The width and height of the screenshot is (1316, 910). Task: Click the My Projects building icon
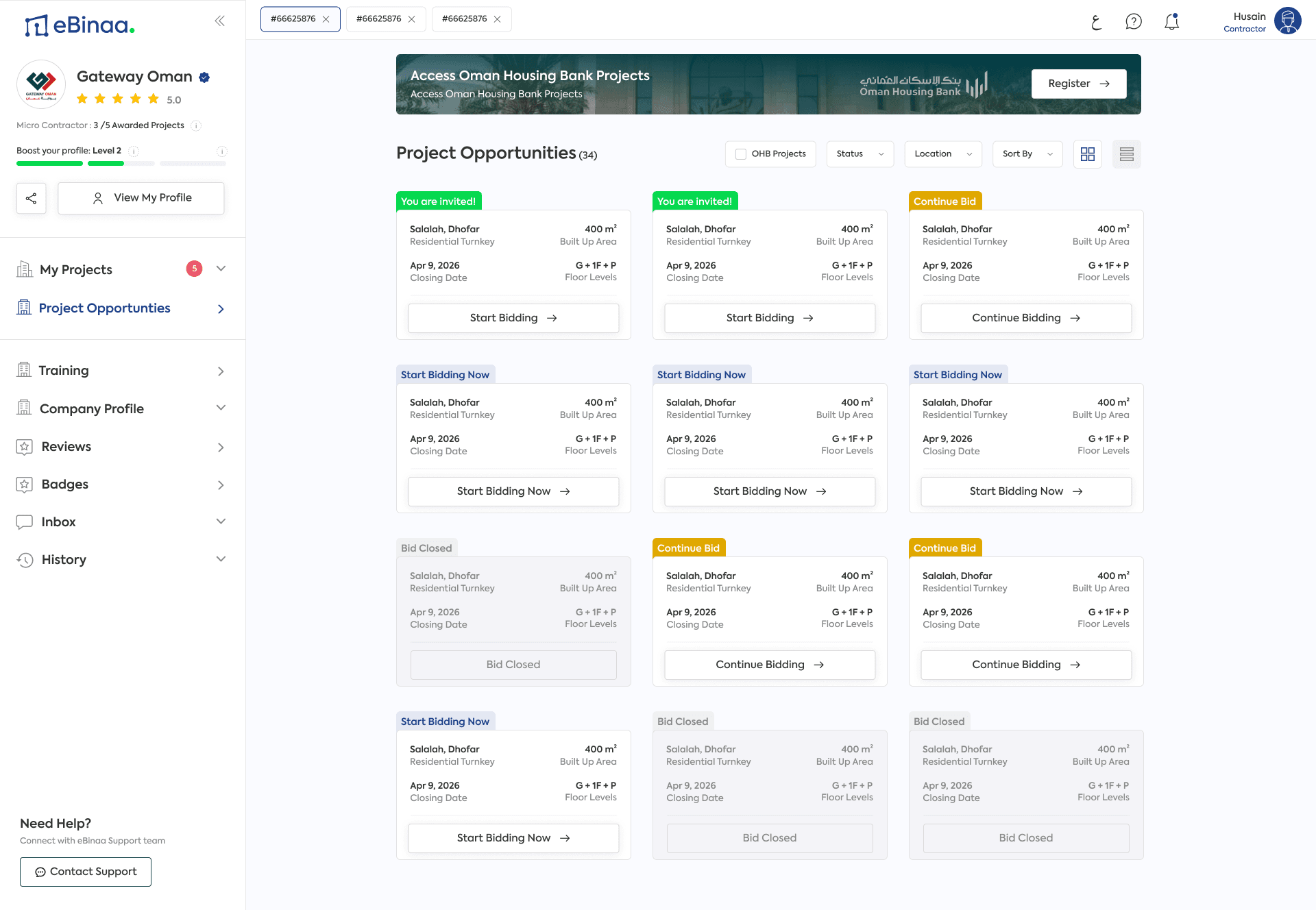25,269
